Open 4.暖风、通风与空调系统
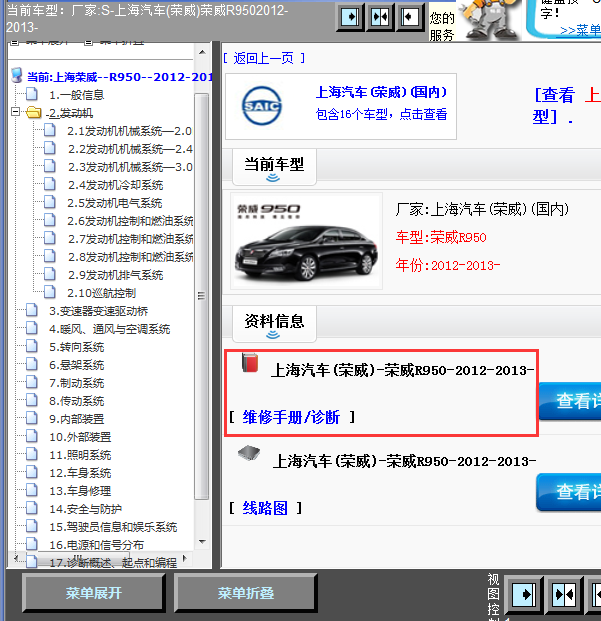The image size is (601, 621). 109,329
